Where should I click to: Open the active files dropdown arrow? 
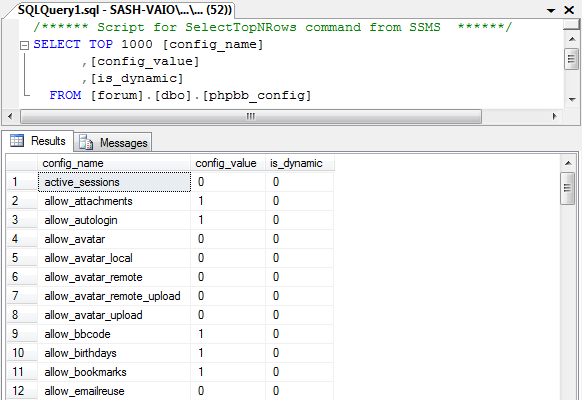[x=551, y=10]
